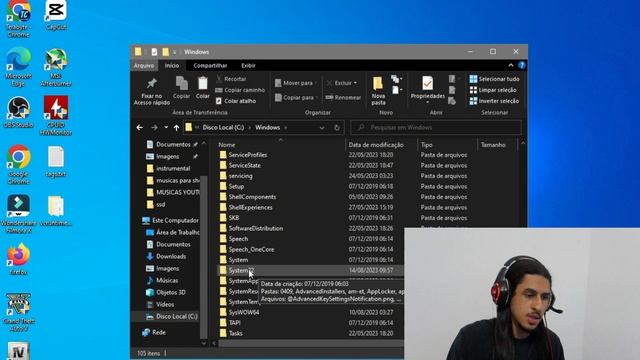Select the ShellComponents folder
Viewport: 640px width, 360px height.
252,197
